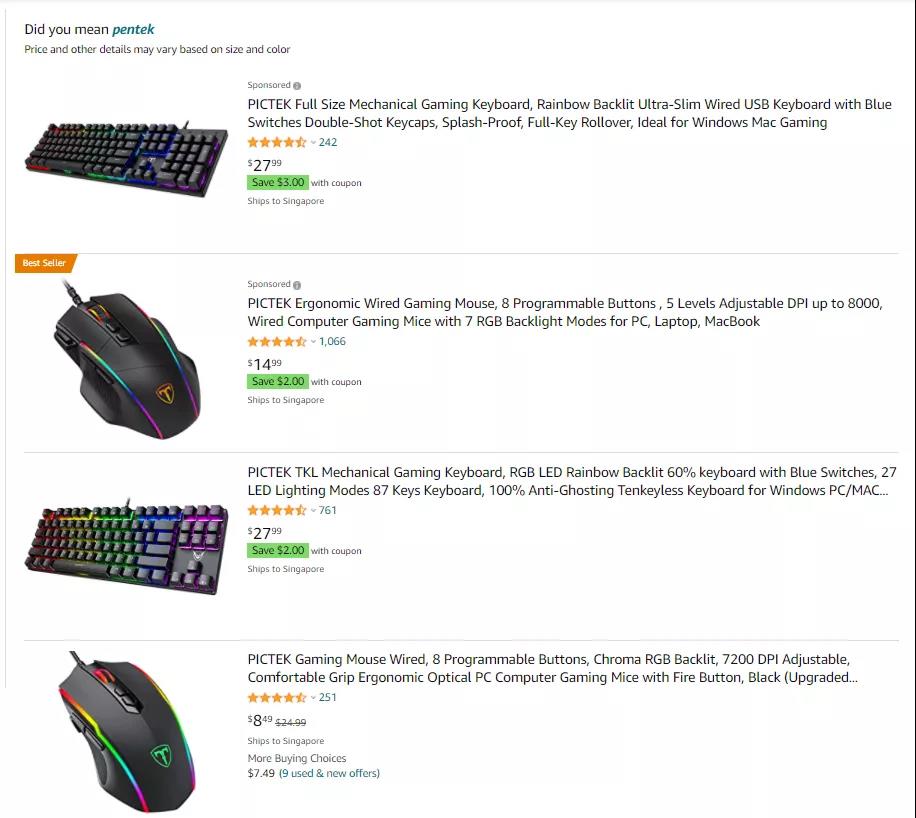Expand rating dropdown arrow beside 761 reviews
The height and width of the screenshot is (818, 916).
point(313,511)
